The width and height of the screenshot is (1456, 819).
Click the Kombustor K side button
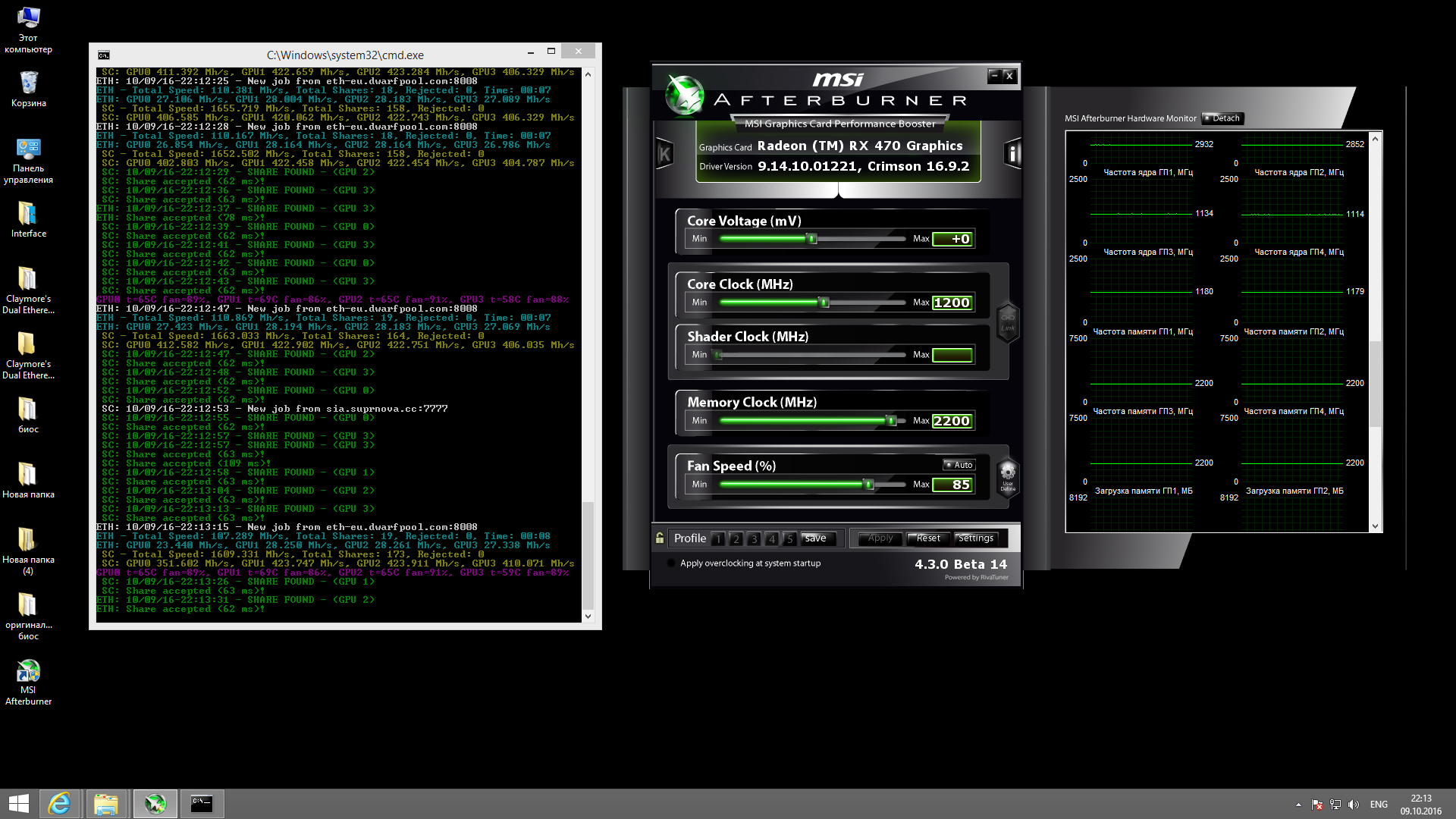point(664,154)
